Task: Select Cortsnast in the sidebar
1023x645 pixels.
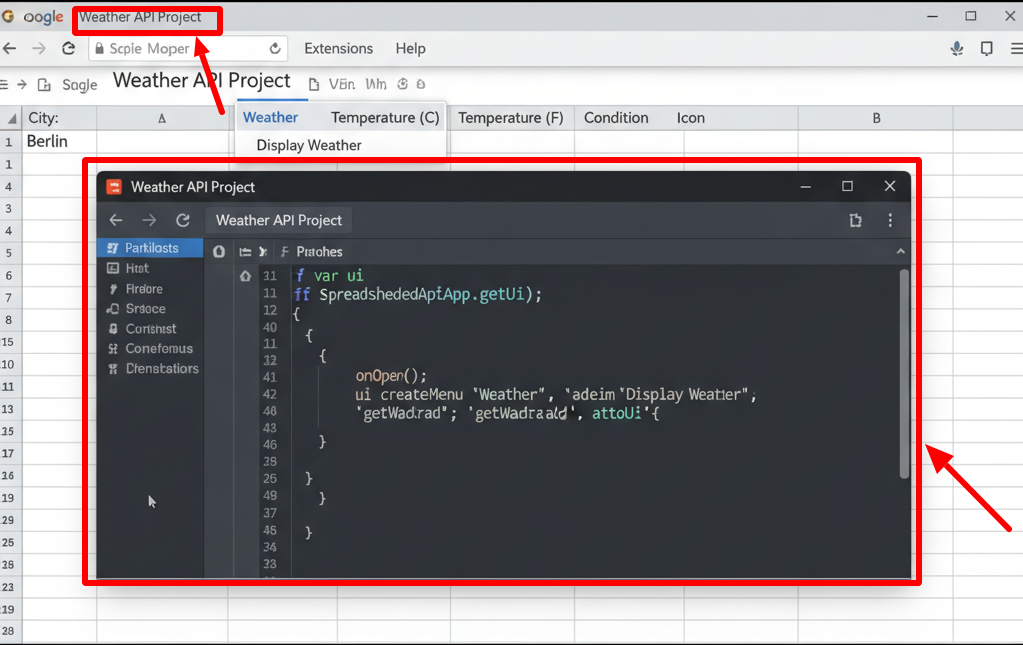Action: tap(151, 329)
